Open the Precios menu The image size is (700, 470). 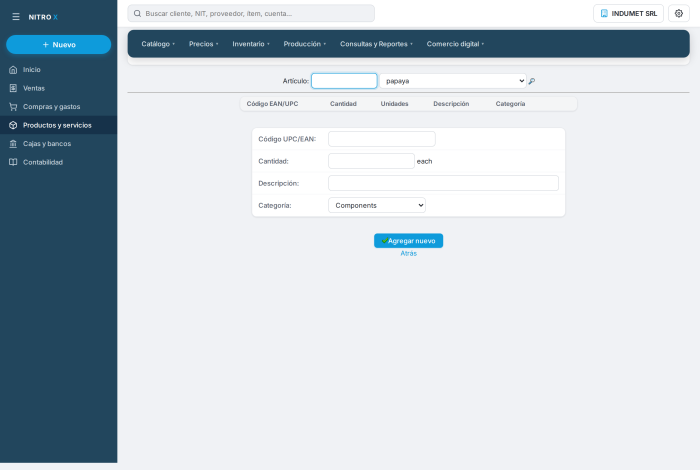[204, 44]
